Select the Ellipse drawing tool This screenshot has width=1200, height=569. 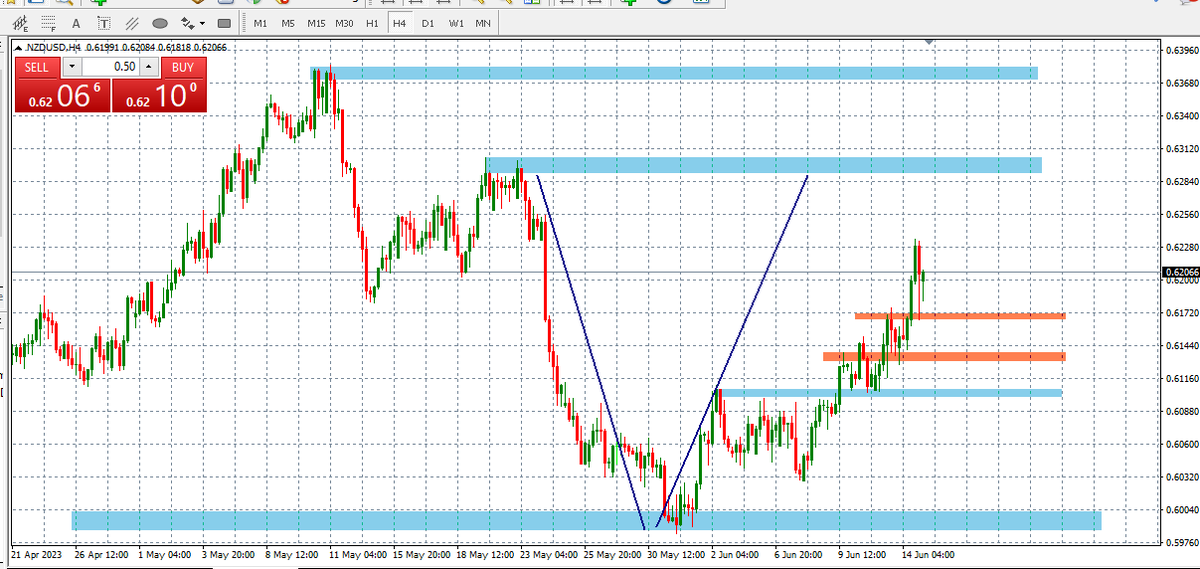[x=160, y=23]
